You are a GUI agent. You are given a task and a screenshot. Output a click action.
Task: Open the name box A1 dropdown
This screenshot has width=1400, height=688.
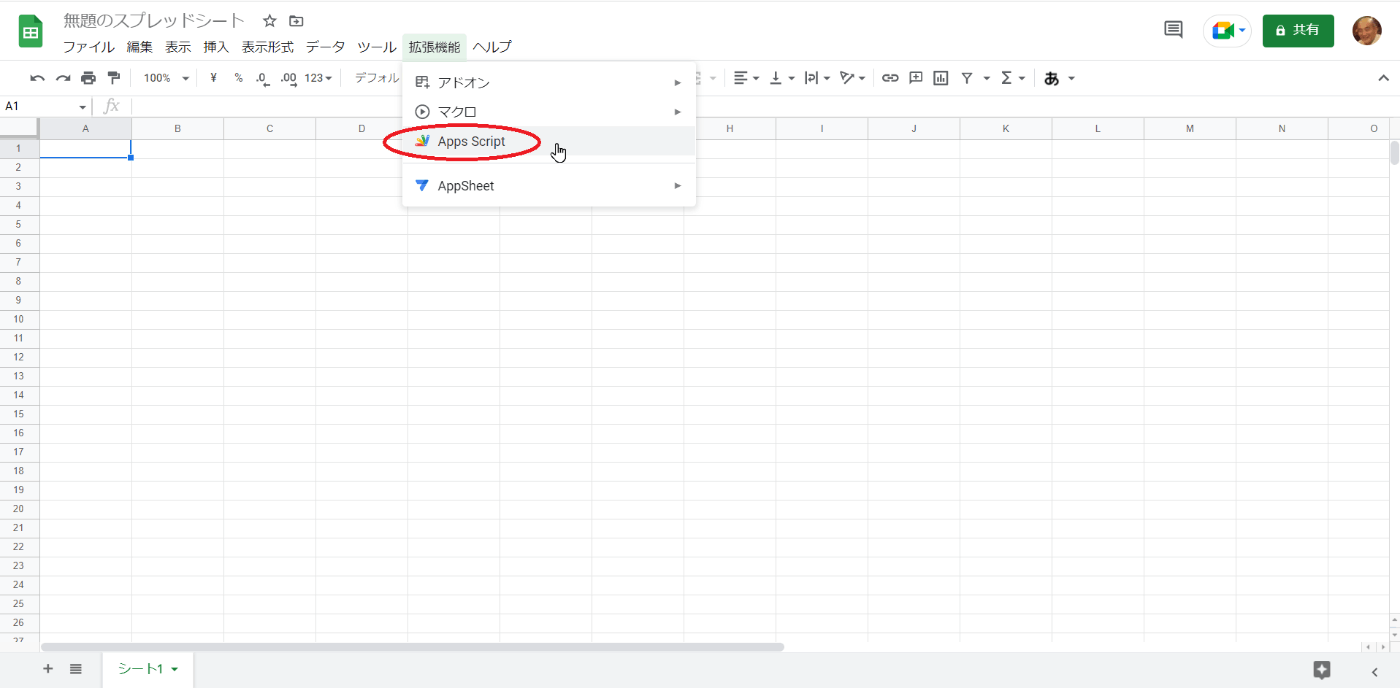click(83, 107)
